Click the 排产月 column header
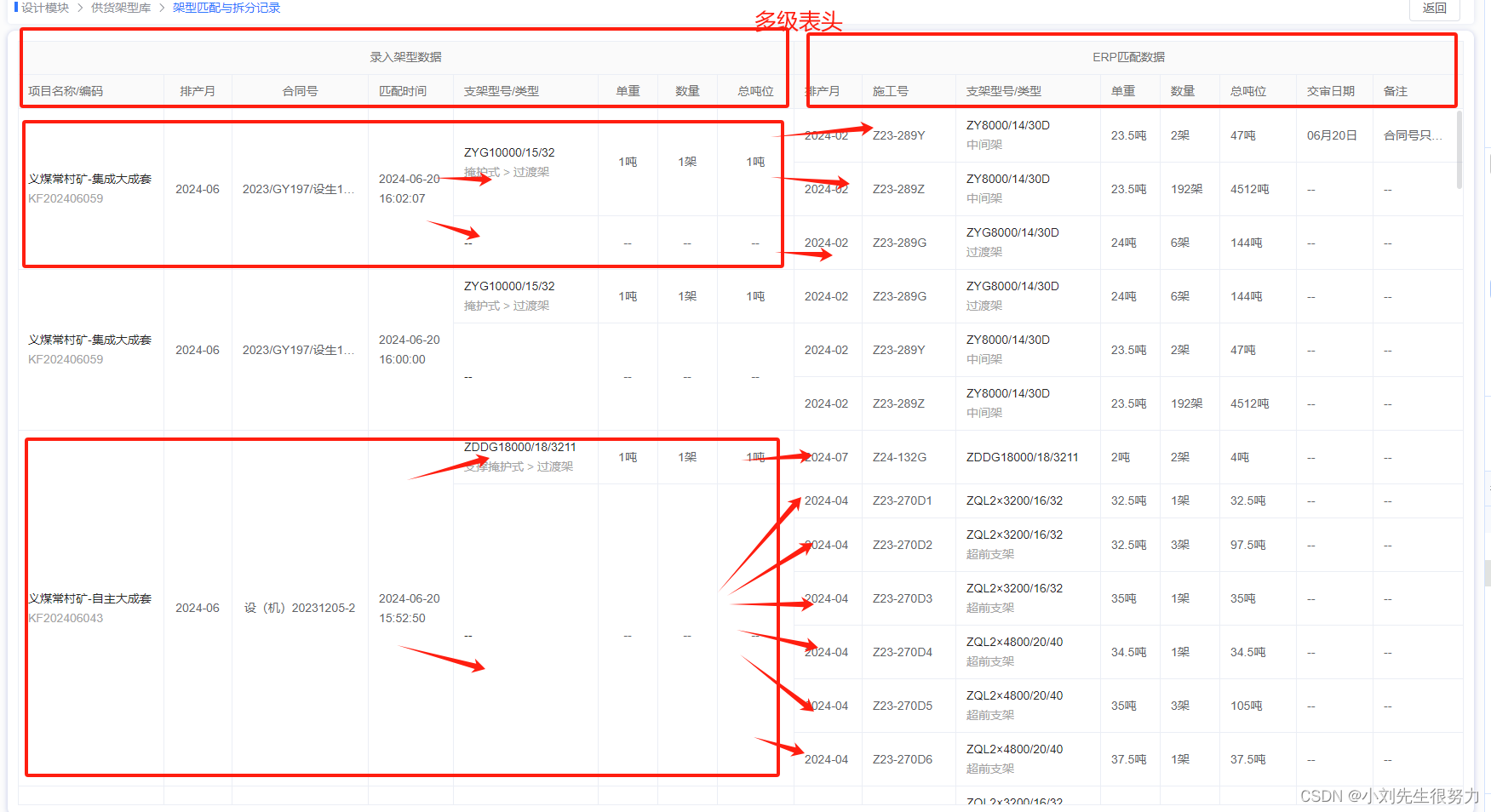This screenshot has width=1491, height=812. coord(198,90)
